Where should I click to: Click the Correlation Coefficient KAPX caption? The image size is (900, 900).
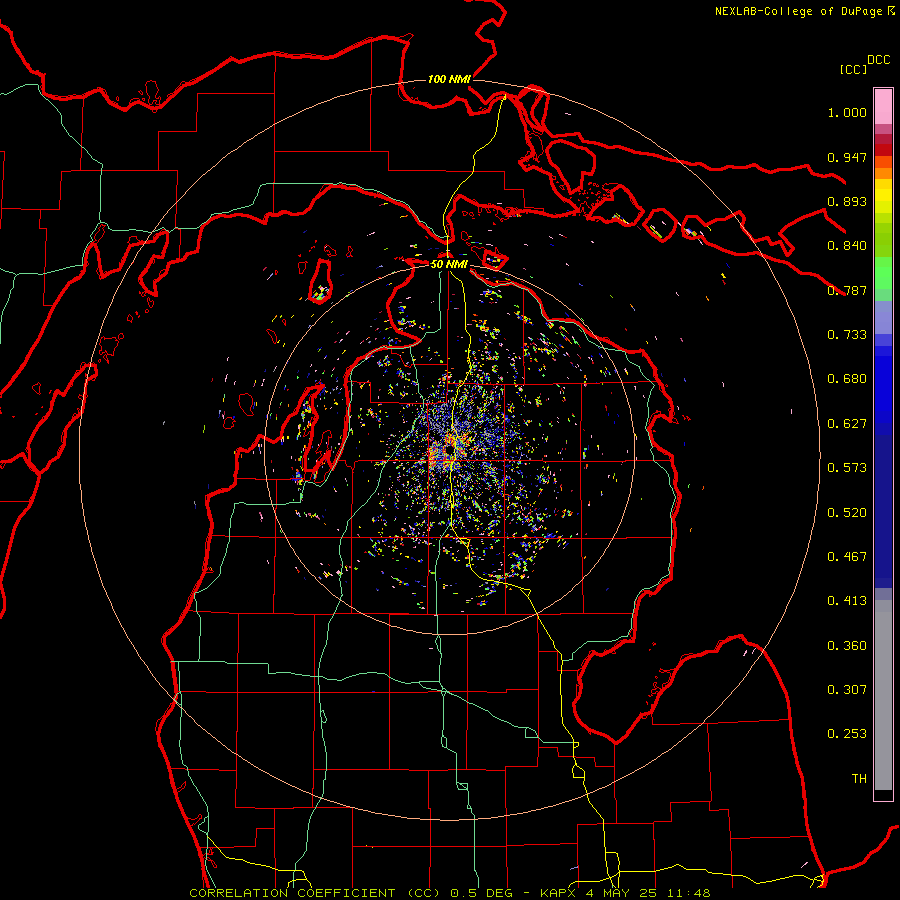click(450, 893)
